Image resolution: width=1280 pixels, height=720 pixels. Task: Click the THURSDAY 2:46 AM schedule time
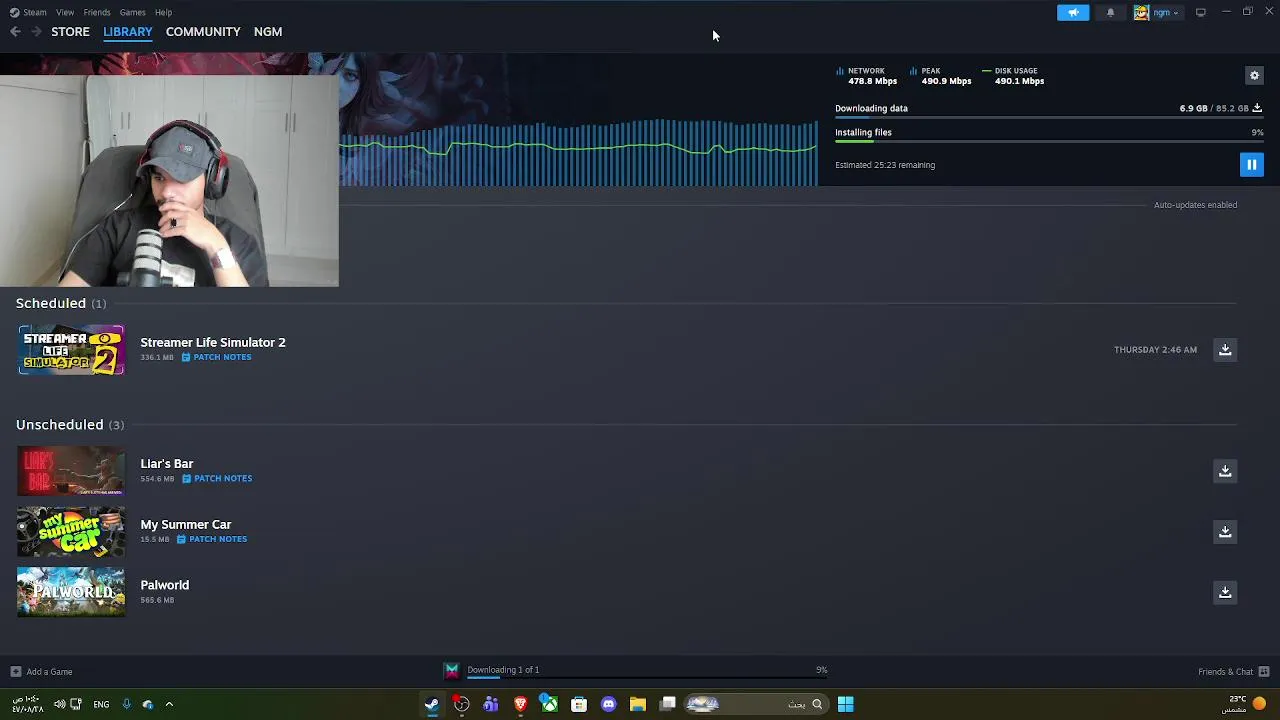pos(1156,350)
